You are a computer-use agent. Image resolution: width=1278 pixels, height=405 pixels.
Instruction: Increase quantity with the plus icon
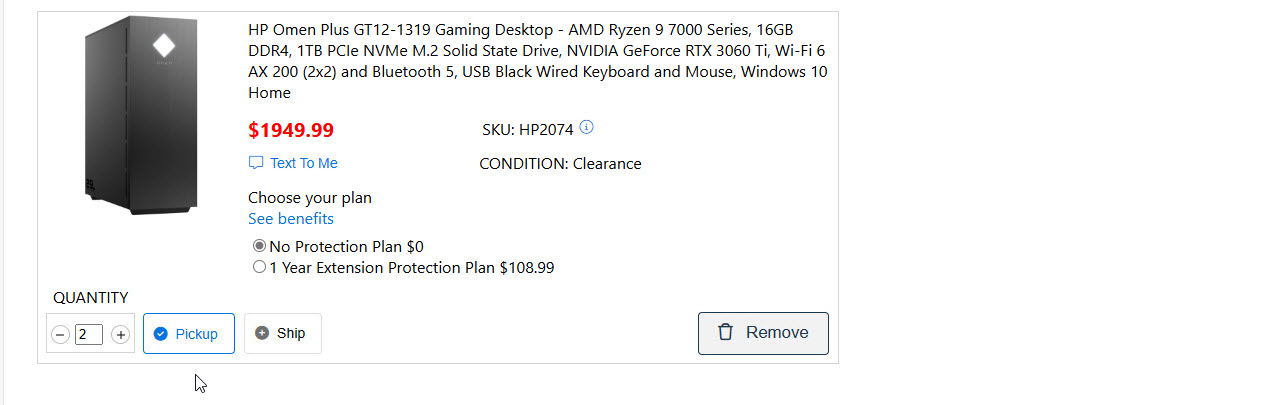point(121,335)
